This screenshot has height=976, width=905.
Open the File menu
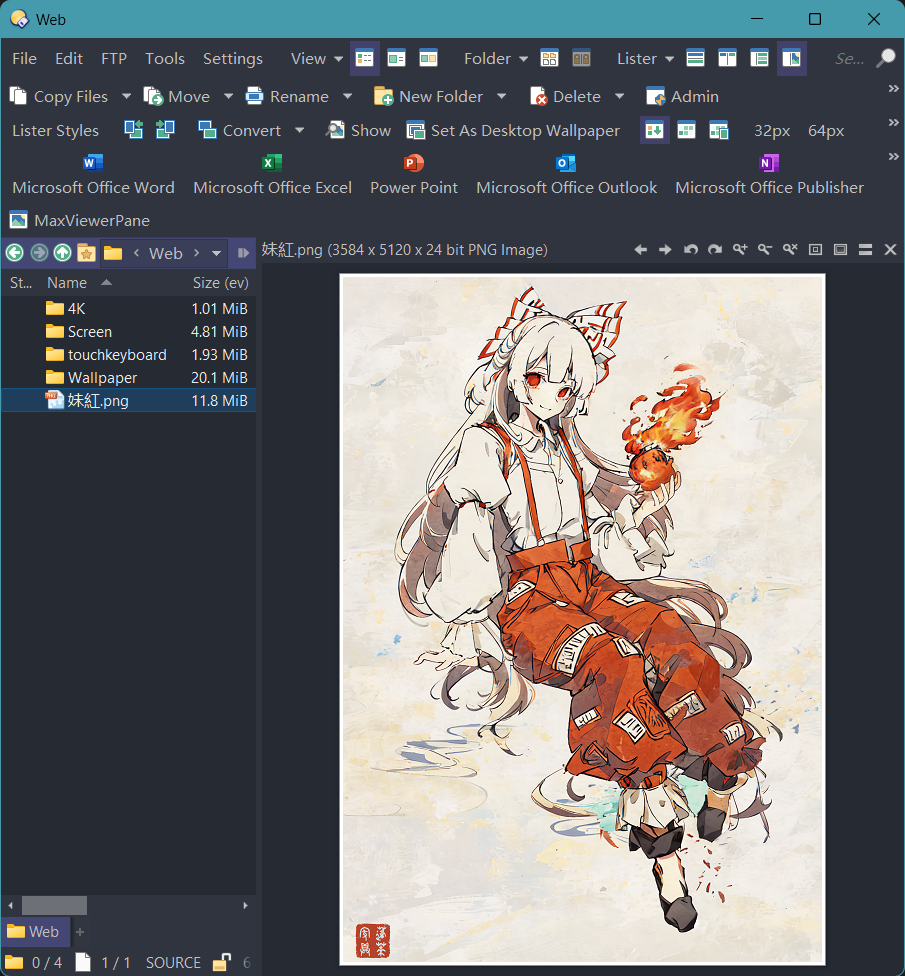[24, 59]
